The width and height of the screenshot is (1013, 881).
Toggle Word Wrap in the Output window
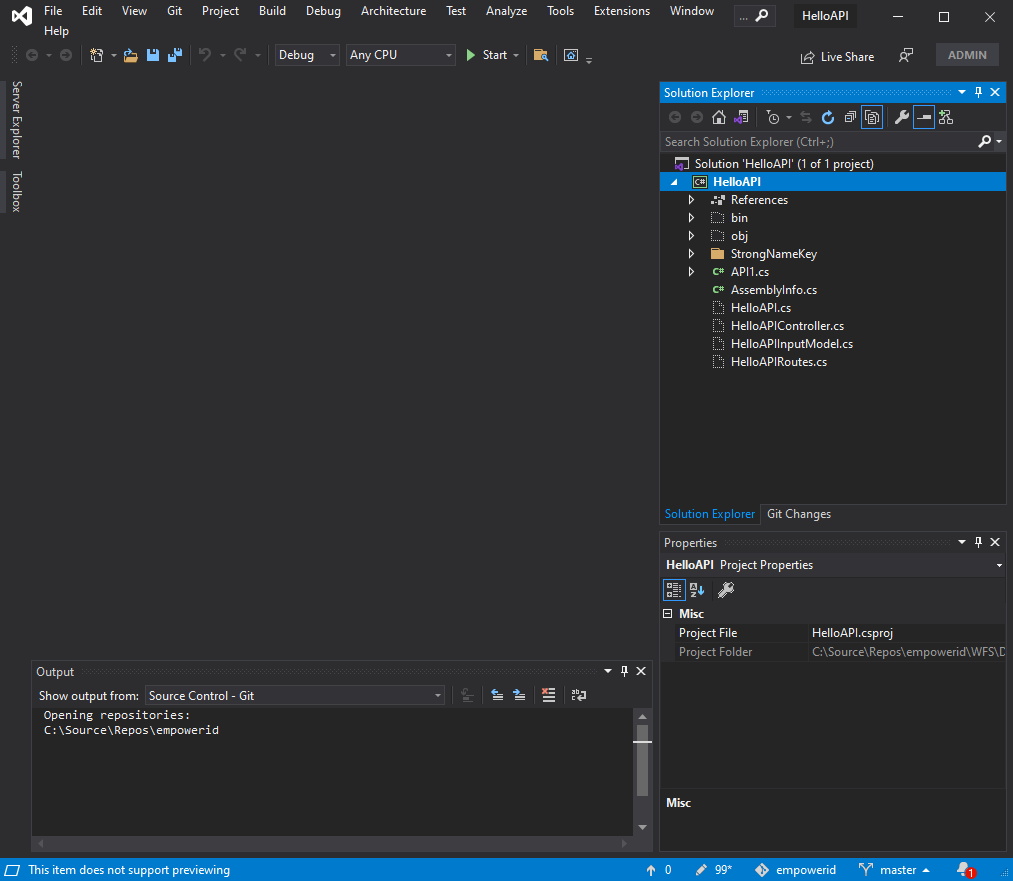tap(578, 694)
